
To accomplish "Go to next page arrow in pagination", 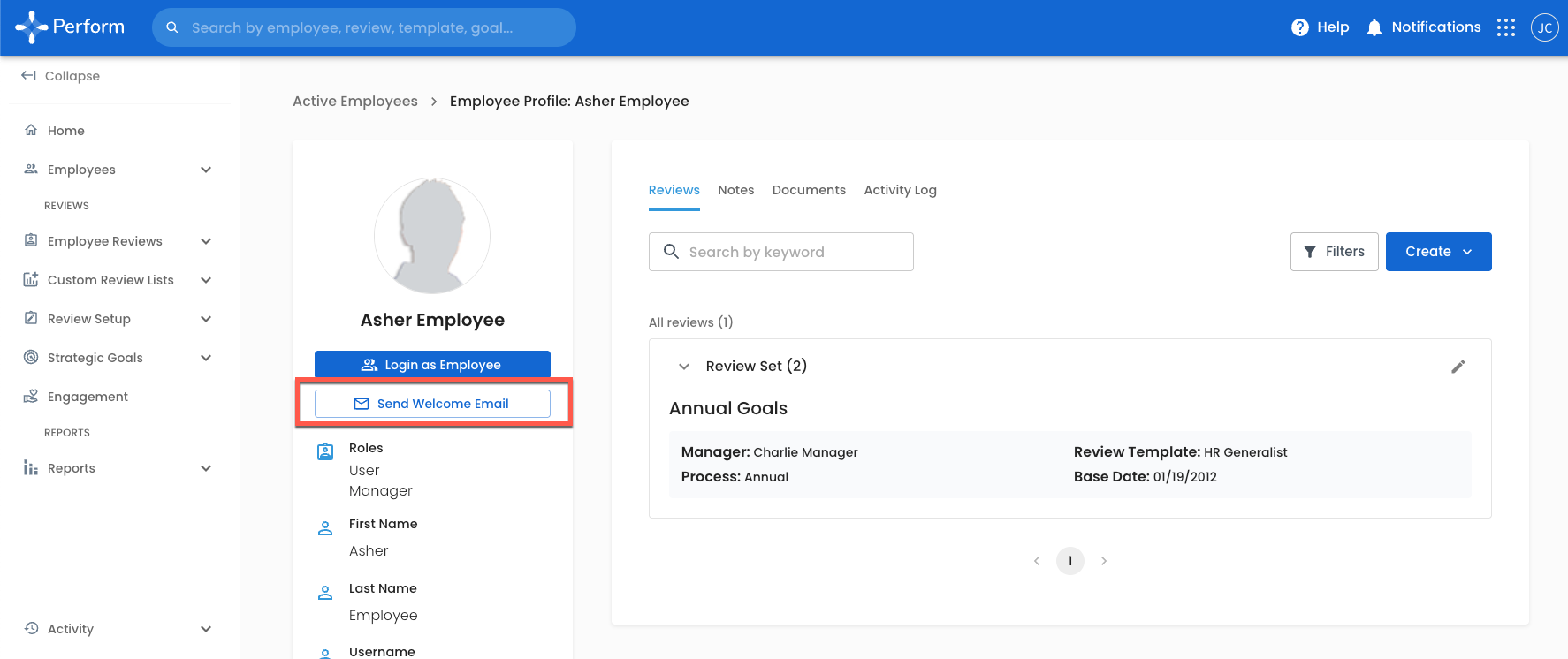I will (1104, 561).
